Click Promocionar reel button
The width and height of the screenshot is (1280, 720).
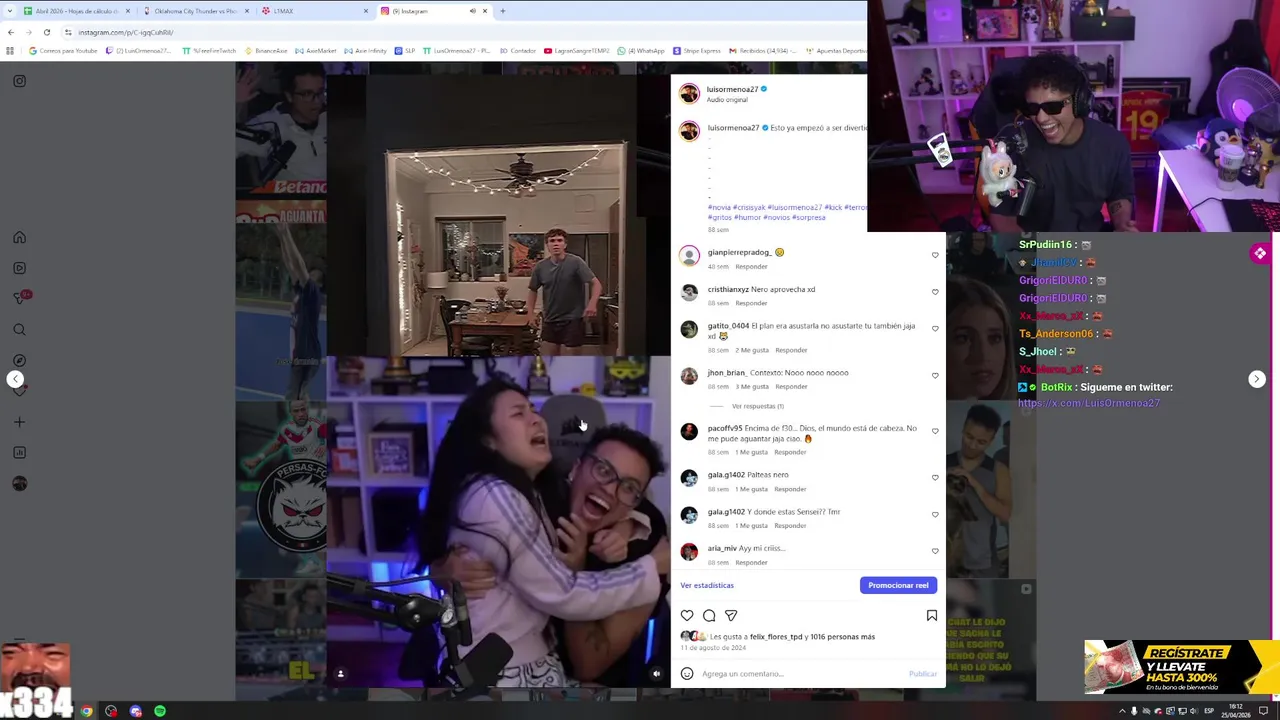(x=898, y=585)
